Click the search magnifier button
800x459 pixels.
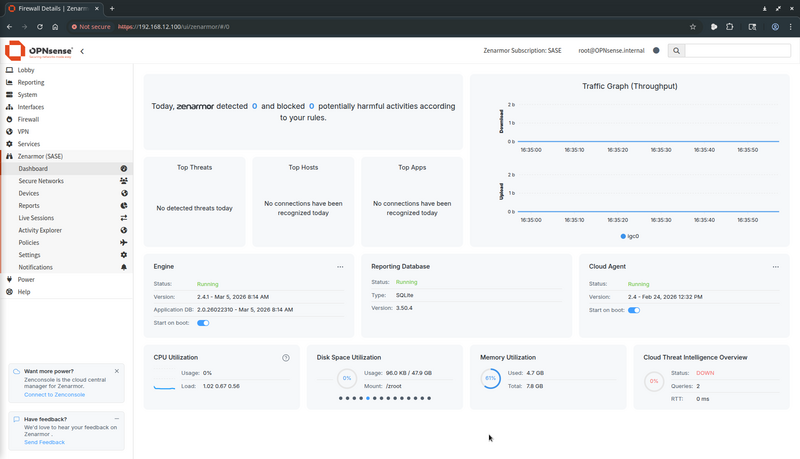pyautogui.click(x=676, y=50)
